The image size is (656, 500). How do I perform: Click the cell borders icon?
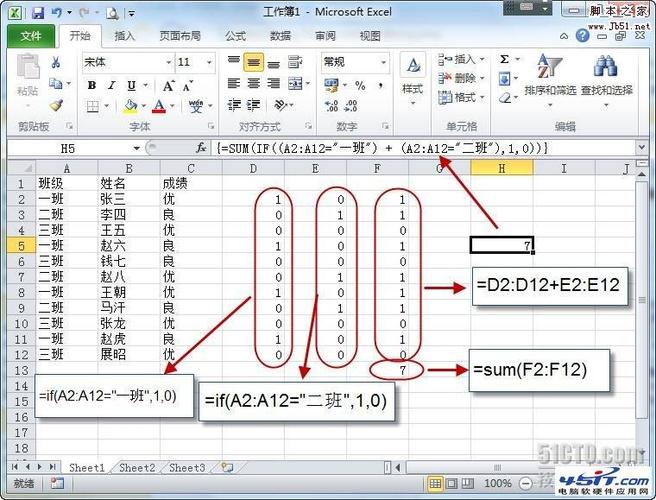pyautogui.click(x=92, y=106)
